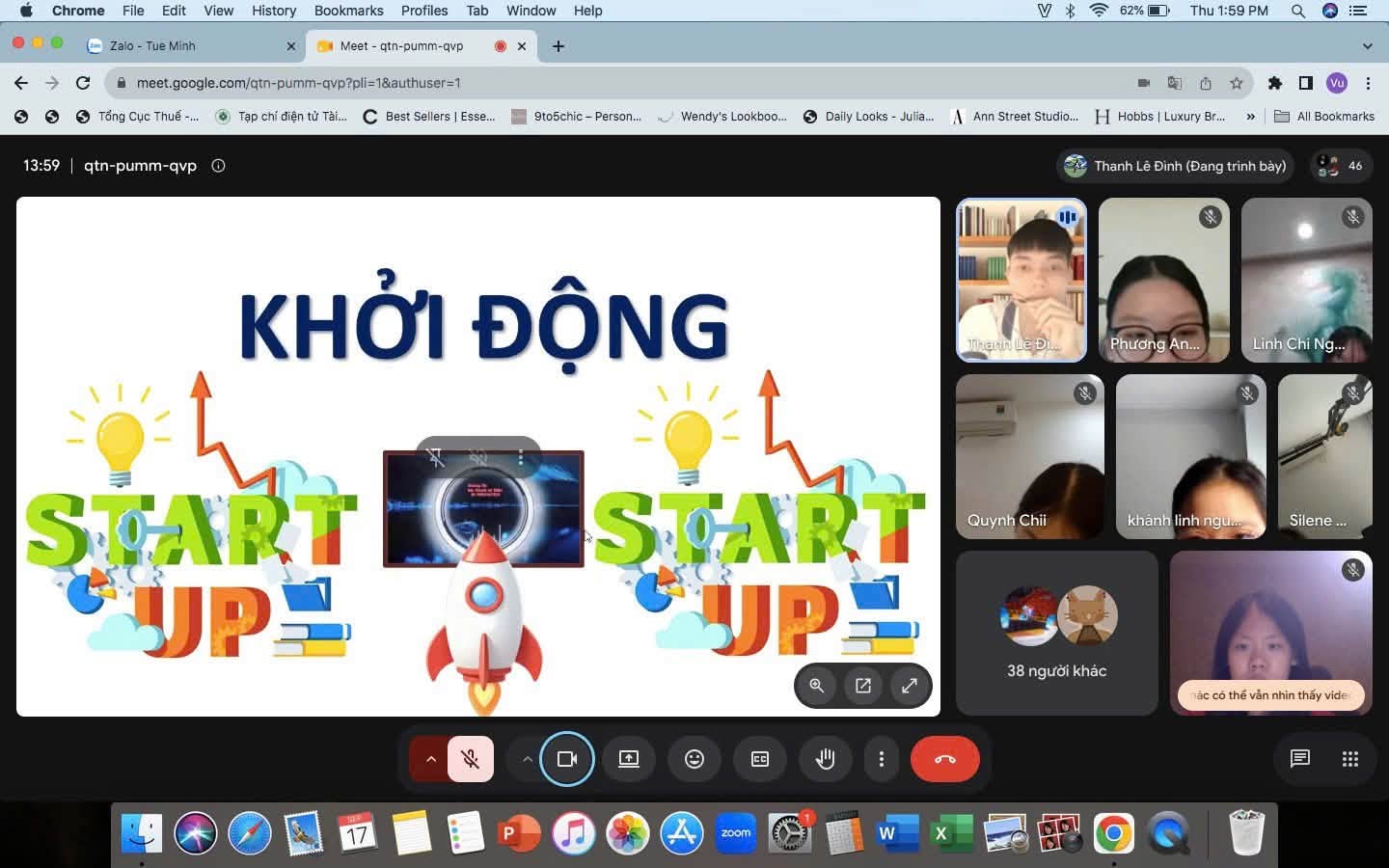This screenshot has height=868, width=1389.
Task: Open the chat panel icon
Action: click(x=1299, y=759)
